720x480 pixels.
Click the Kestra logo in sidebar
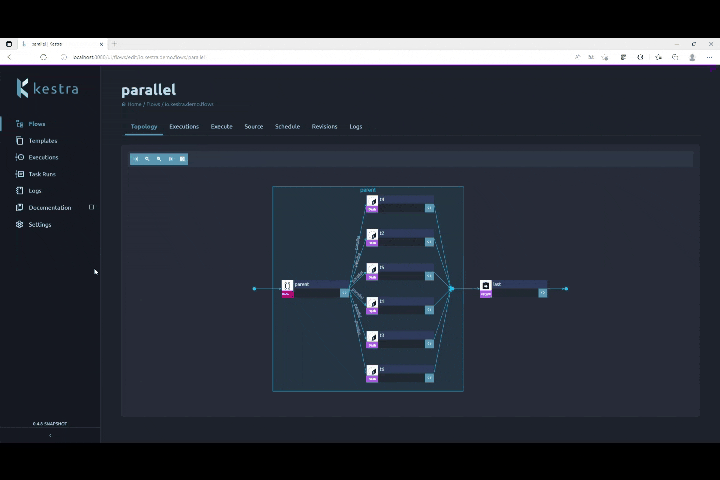tap(47, 88)
